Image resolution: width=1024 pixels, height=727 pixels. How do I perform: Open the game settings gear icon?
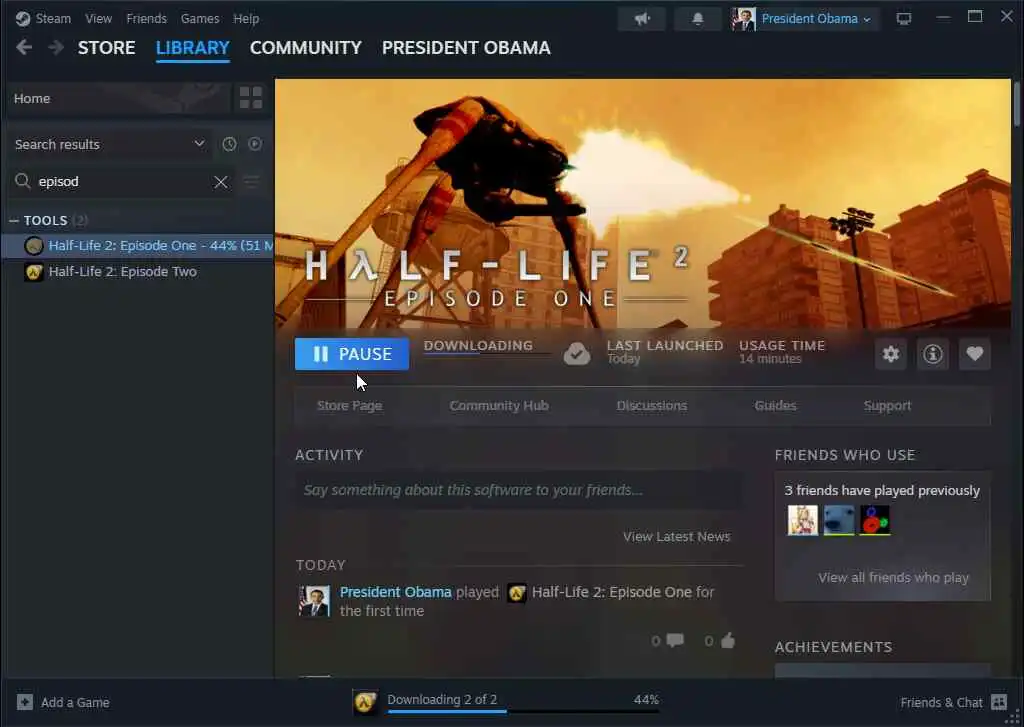click(x=891, y=354)
